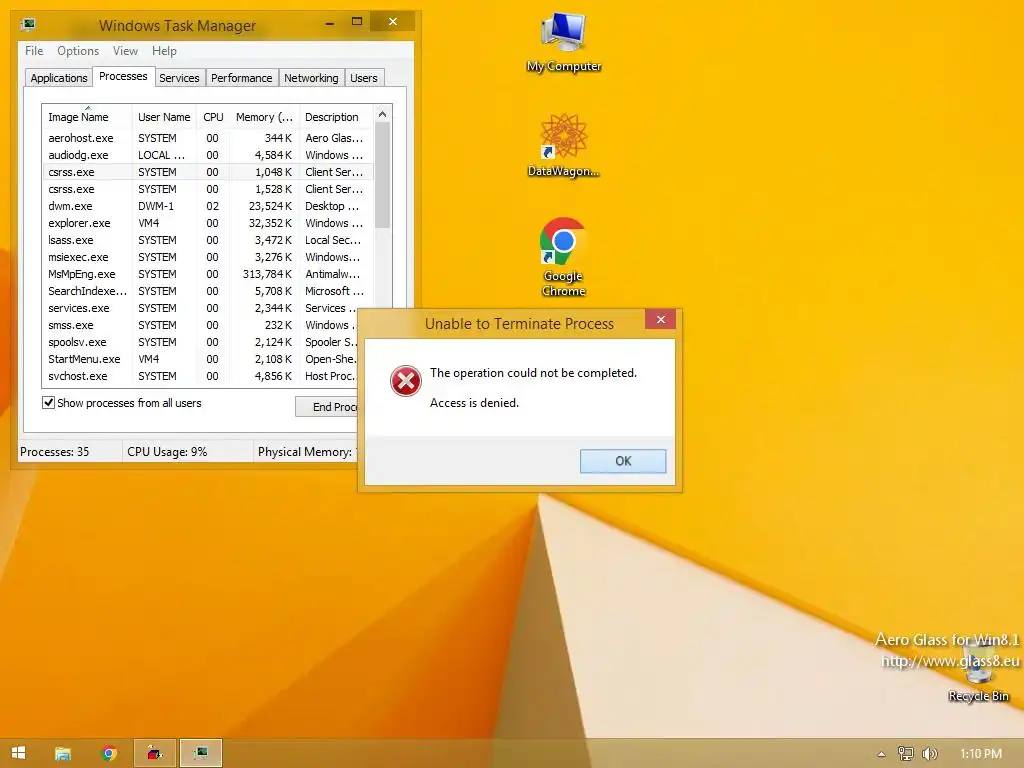This screenshot has height=768, width=1024.
Task: Open the Help menu
Action: pyautogui.click(x=164, y=51)
